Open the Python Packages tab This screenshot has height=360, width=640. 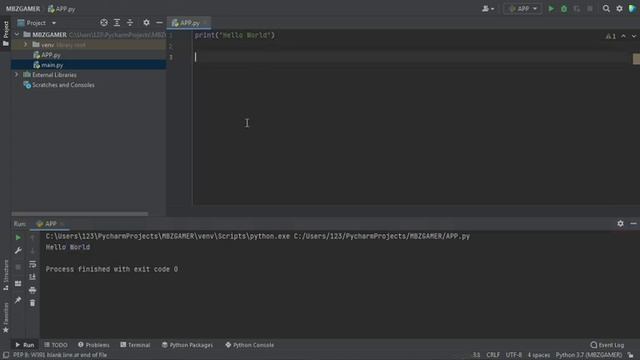click(x=187, y=345)
